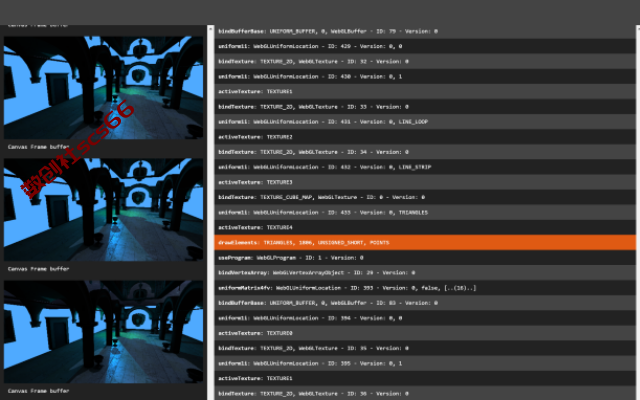Screen dimensions: 640x400
Task: Select the useProgram WebGLProgram command
Action: [425, 258]
